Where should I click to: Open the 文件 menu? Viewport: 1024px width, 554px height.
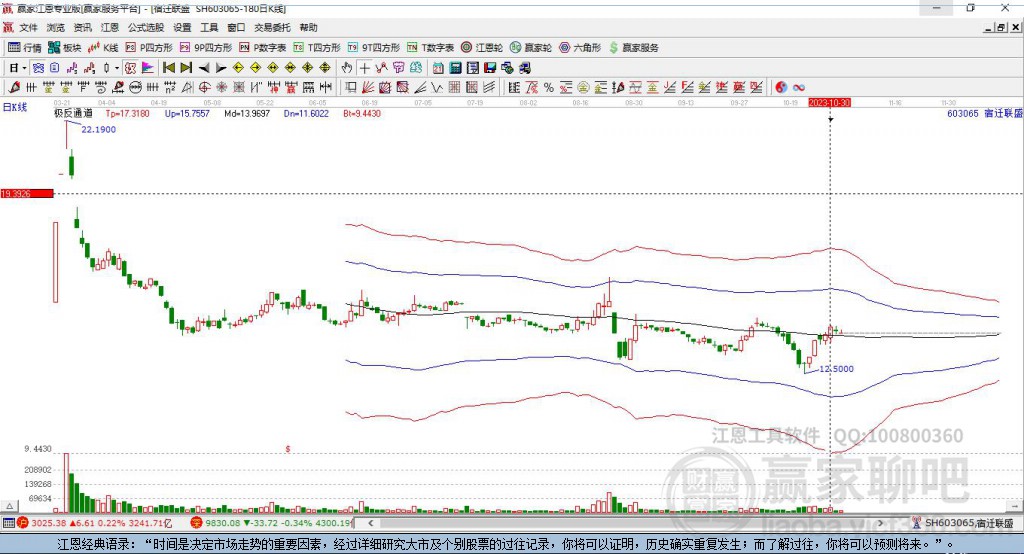coord(28,27)
